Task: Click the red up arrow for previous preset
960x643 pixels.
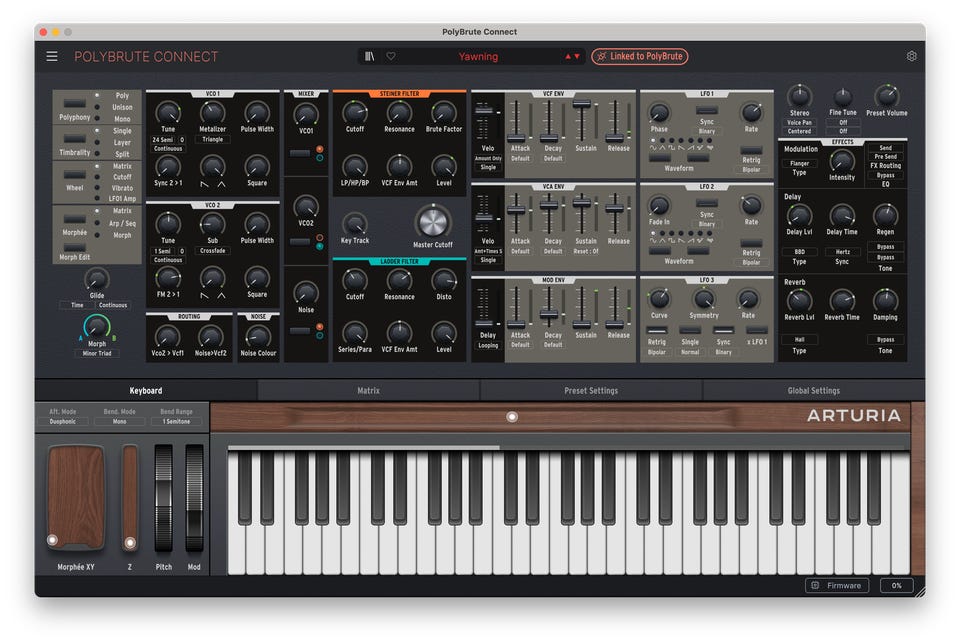Action: 568,56
